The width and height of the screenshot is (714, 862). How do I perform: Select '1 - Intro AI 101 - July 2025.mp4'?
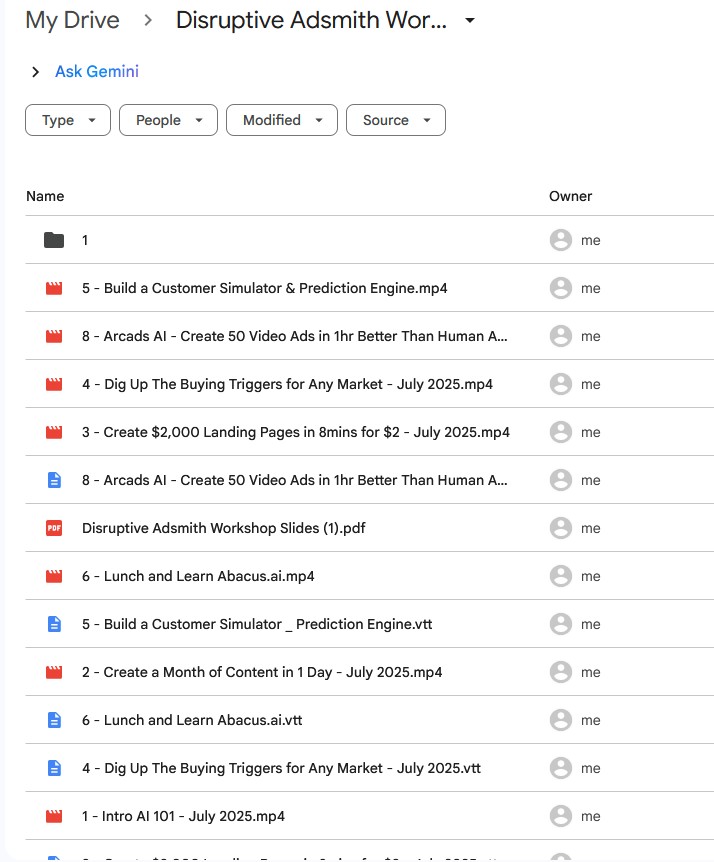pyautogui.click(x=184, y=816)
